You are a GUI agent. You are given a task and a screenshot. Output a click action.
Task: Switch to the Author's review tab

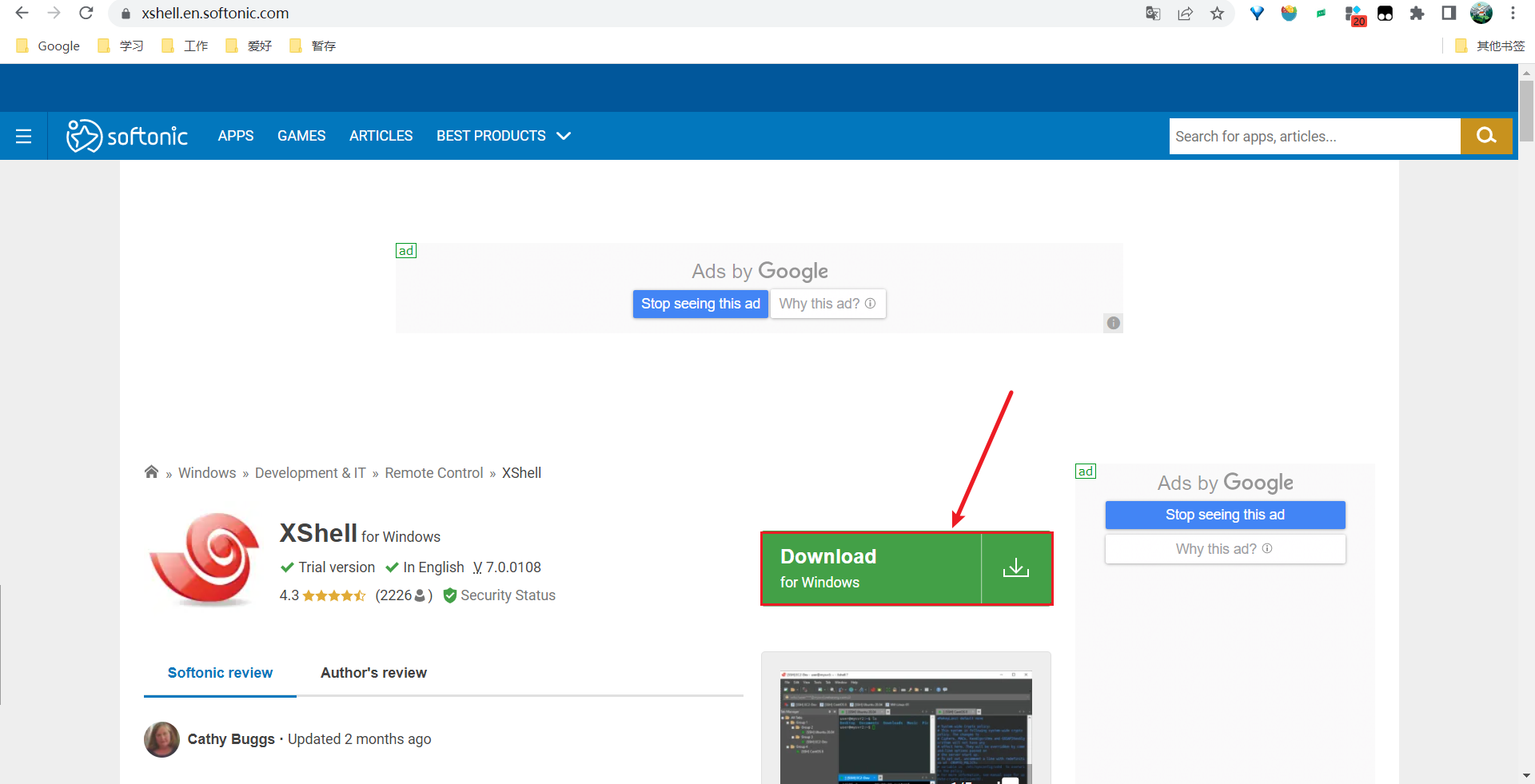click(373, 673)
